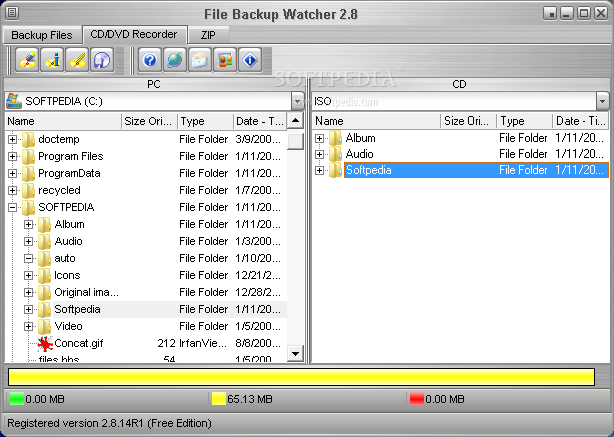Sort PC pane by Size Ori... column
Viewport: 614px width, 437px height.
coord(149,121)
